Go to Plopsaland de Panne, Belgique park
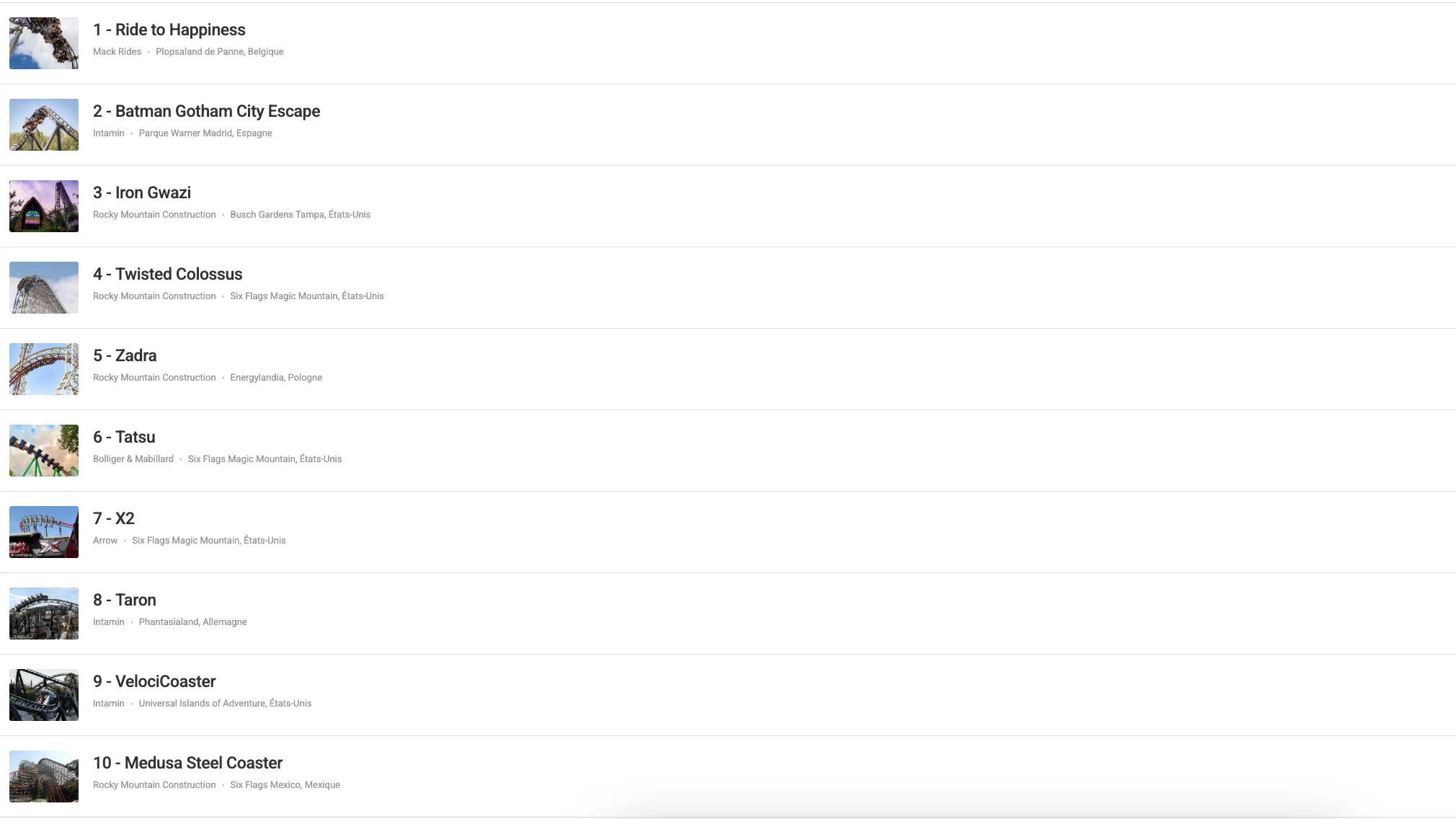1456x819 pixels. point(220,52)
